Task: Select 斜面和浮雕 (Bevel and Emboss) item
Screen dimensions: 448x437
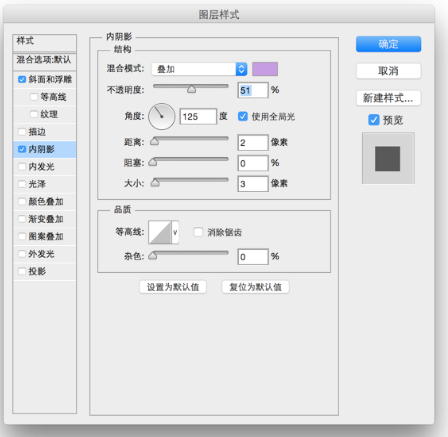Action: click(45, 79)
